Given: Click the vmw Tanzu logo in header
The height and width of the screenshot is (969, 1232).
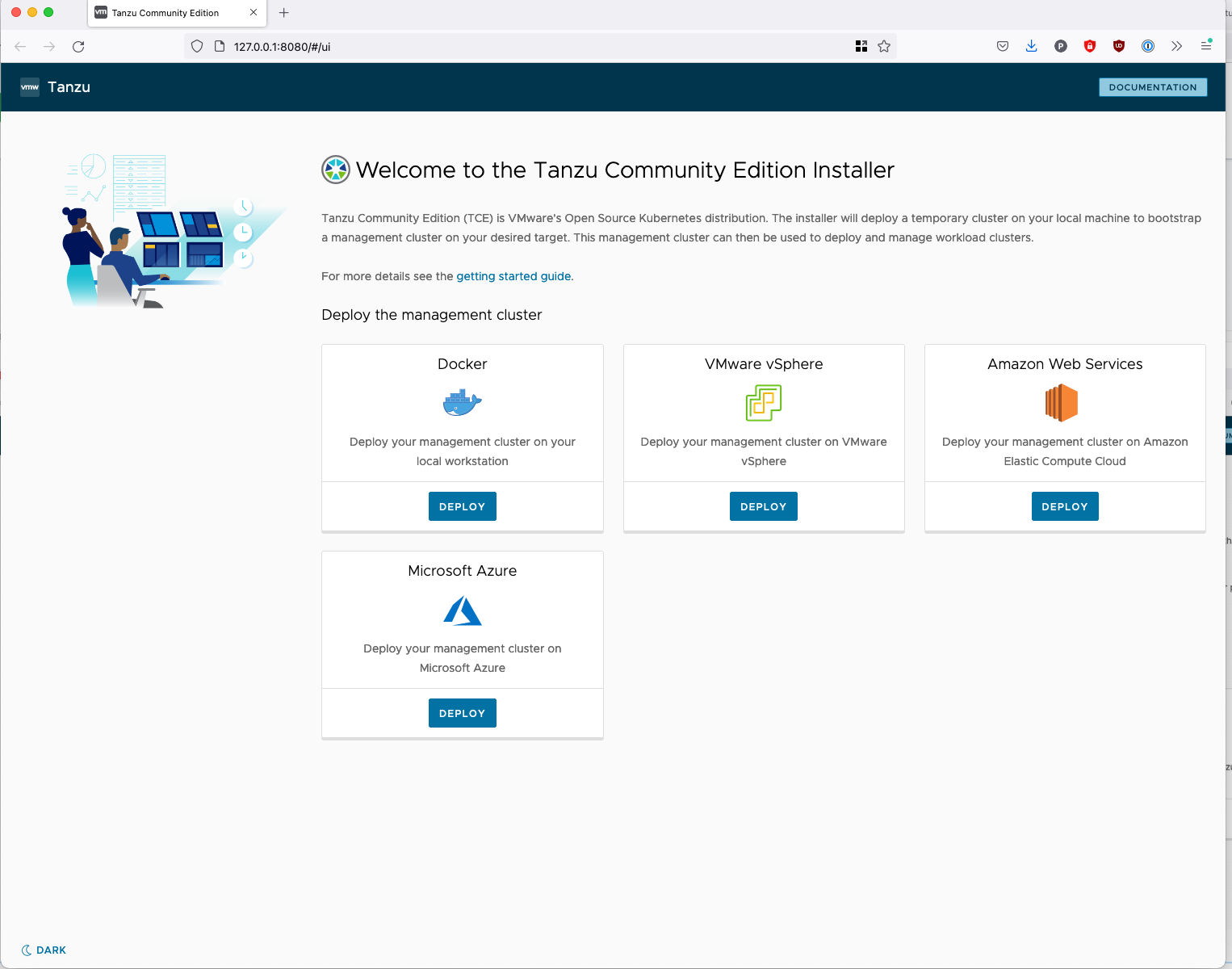Looking at the screenshot, I should click(29, 86).
